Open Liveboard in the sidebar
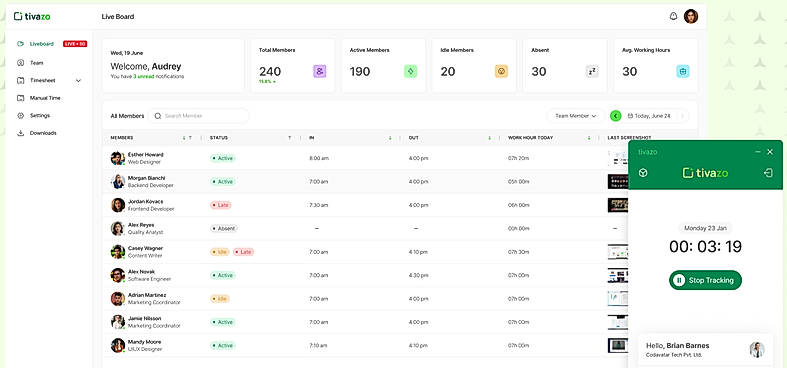The height and width of the screenshot is (368, 787). coord(42,44)
